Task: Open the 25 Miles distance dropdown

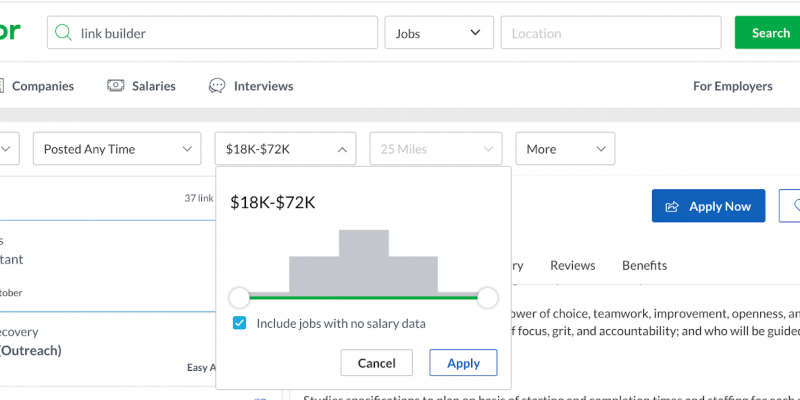Action: tap(435, 149)
